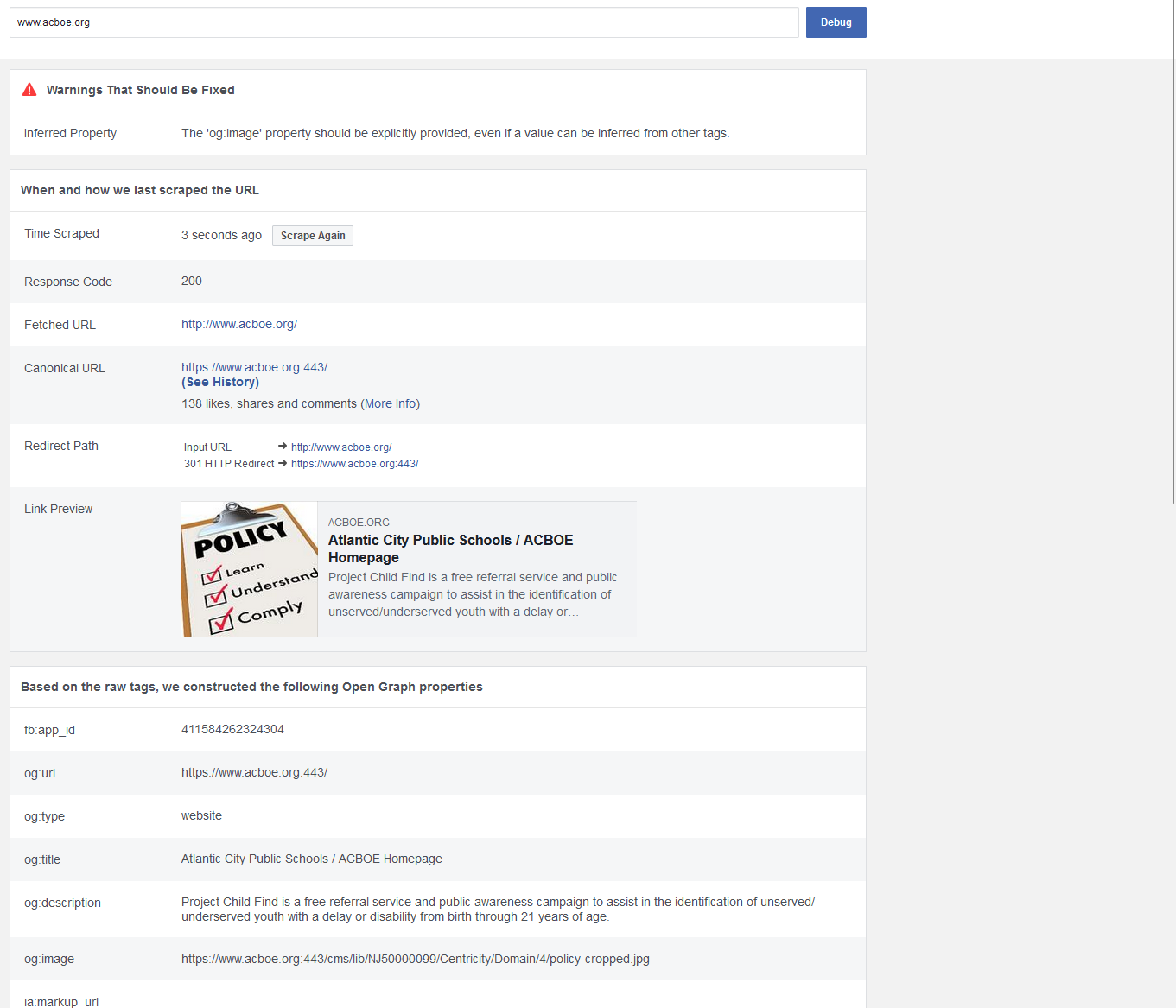Click the ia:markup_url property label

tap(61, 1002)
